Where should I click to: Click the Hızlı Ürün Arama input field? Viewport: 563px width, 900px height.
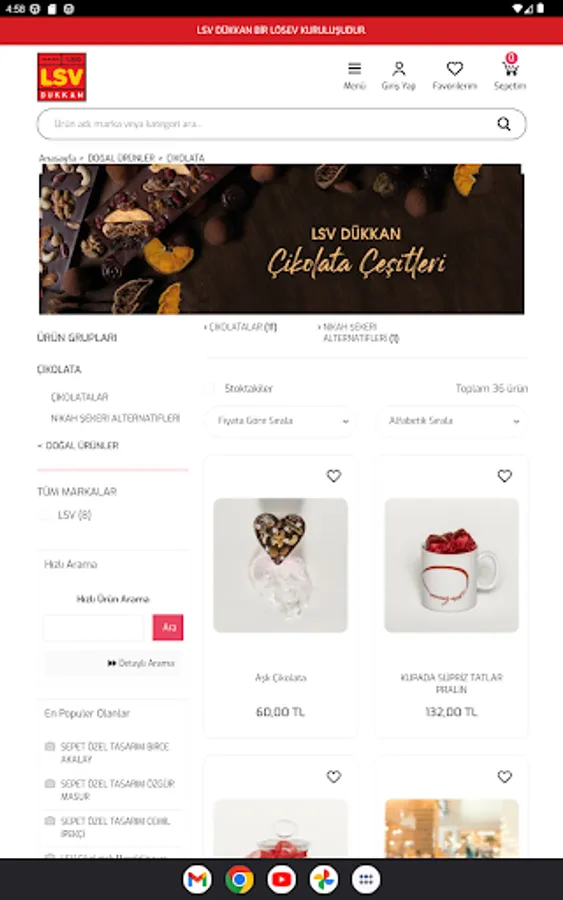94,627
